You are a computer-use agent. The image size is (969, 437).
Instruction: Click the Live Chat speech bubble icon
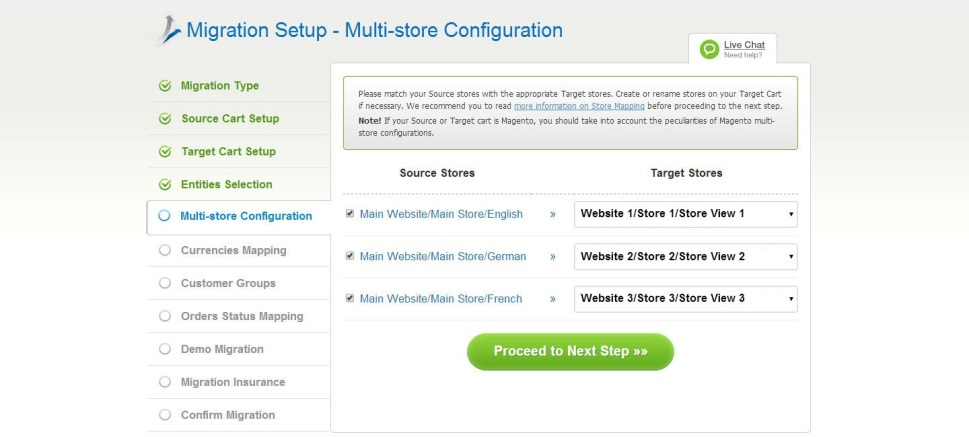(x=709, y=49)
